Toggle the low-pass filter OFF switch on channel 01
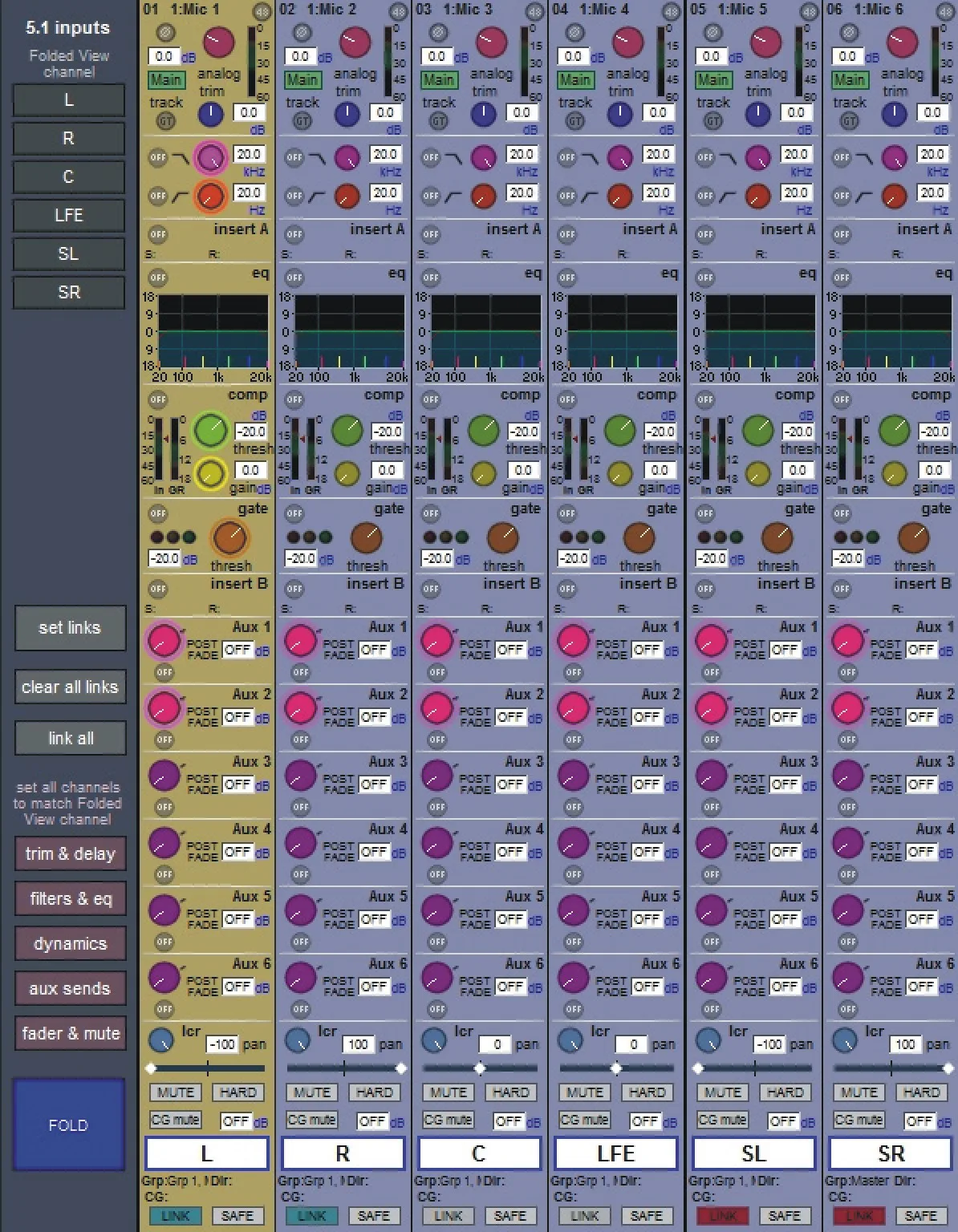958x1232 pixels. pyautogui.click(x=157, y=158)
